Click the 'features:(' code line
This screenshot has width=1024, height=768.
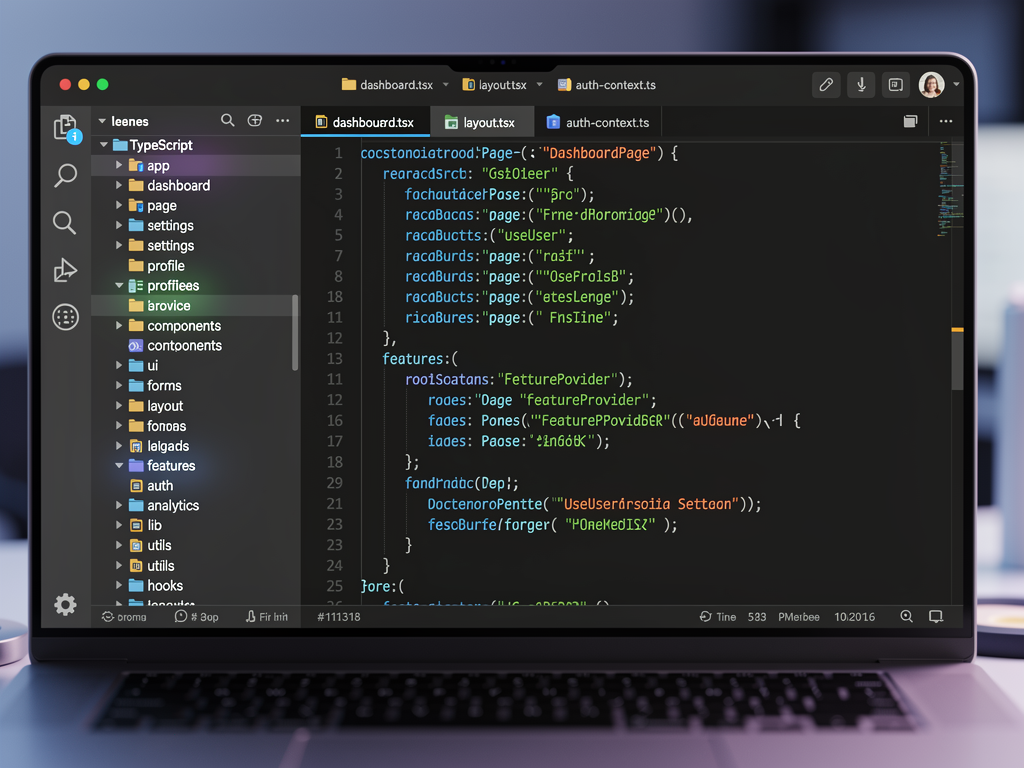[x=420, y=359]
